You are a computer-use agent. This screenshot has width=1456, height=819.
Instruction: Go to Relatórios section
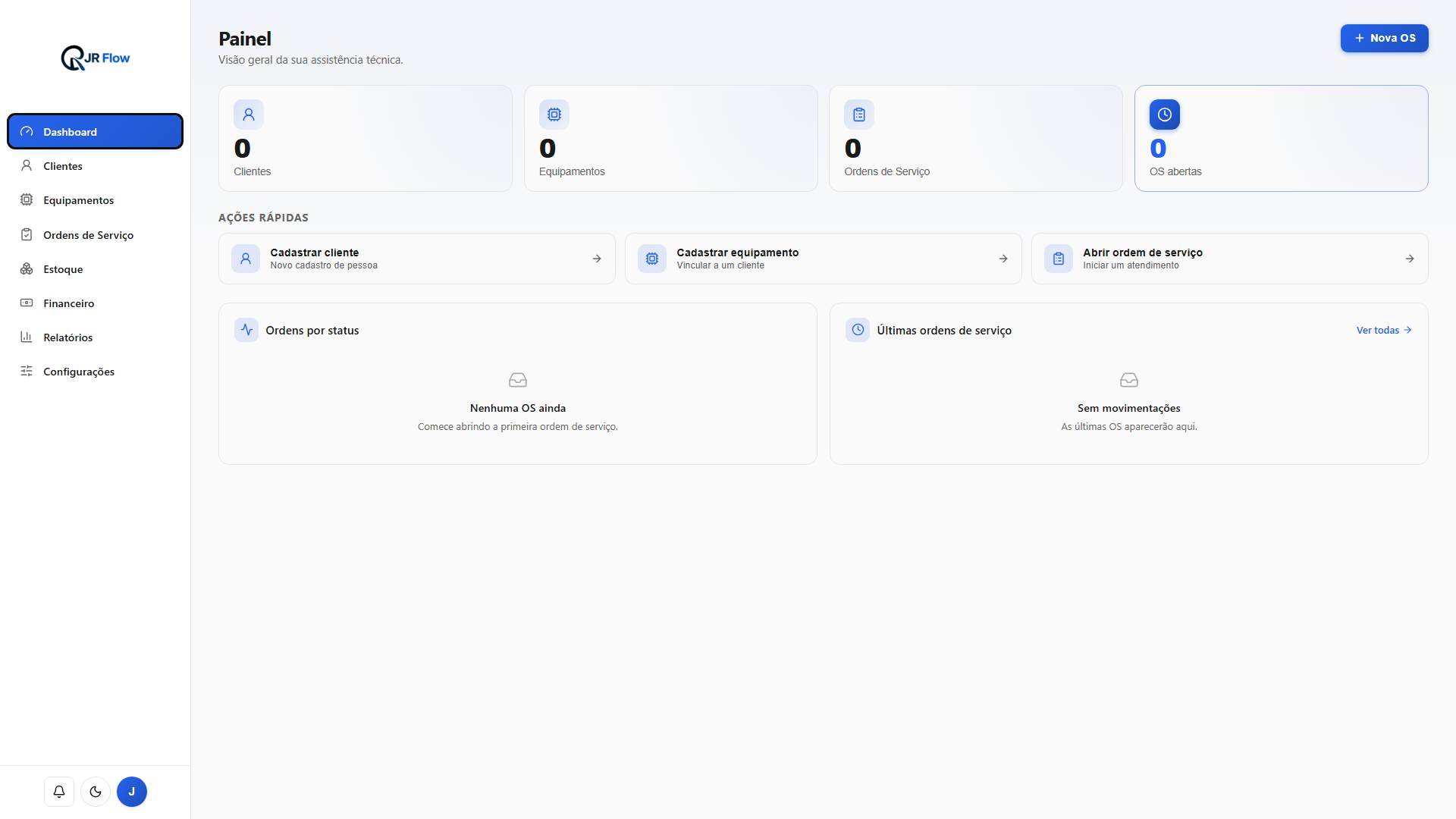(x=95, y=337)
